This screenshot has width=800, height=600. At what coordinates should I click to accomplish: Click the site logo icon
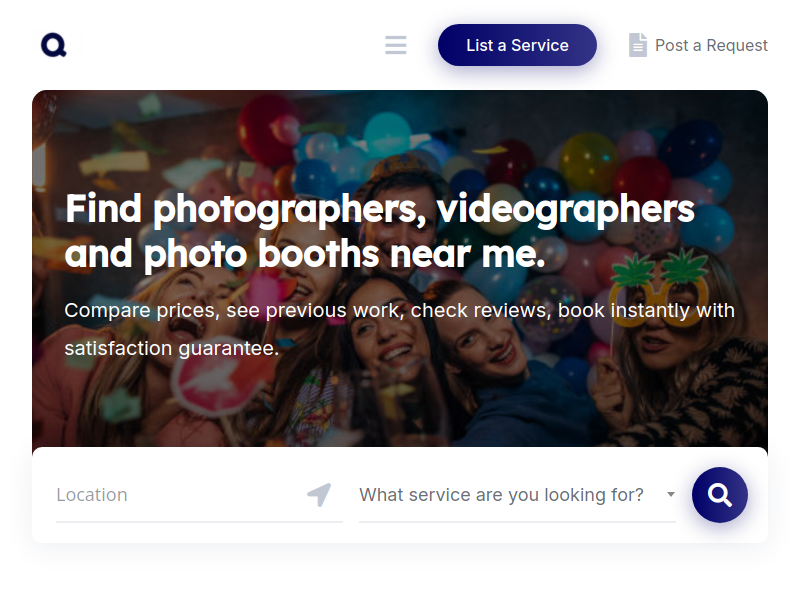54,45
